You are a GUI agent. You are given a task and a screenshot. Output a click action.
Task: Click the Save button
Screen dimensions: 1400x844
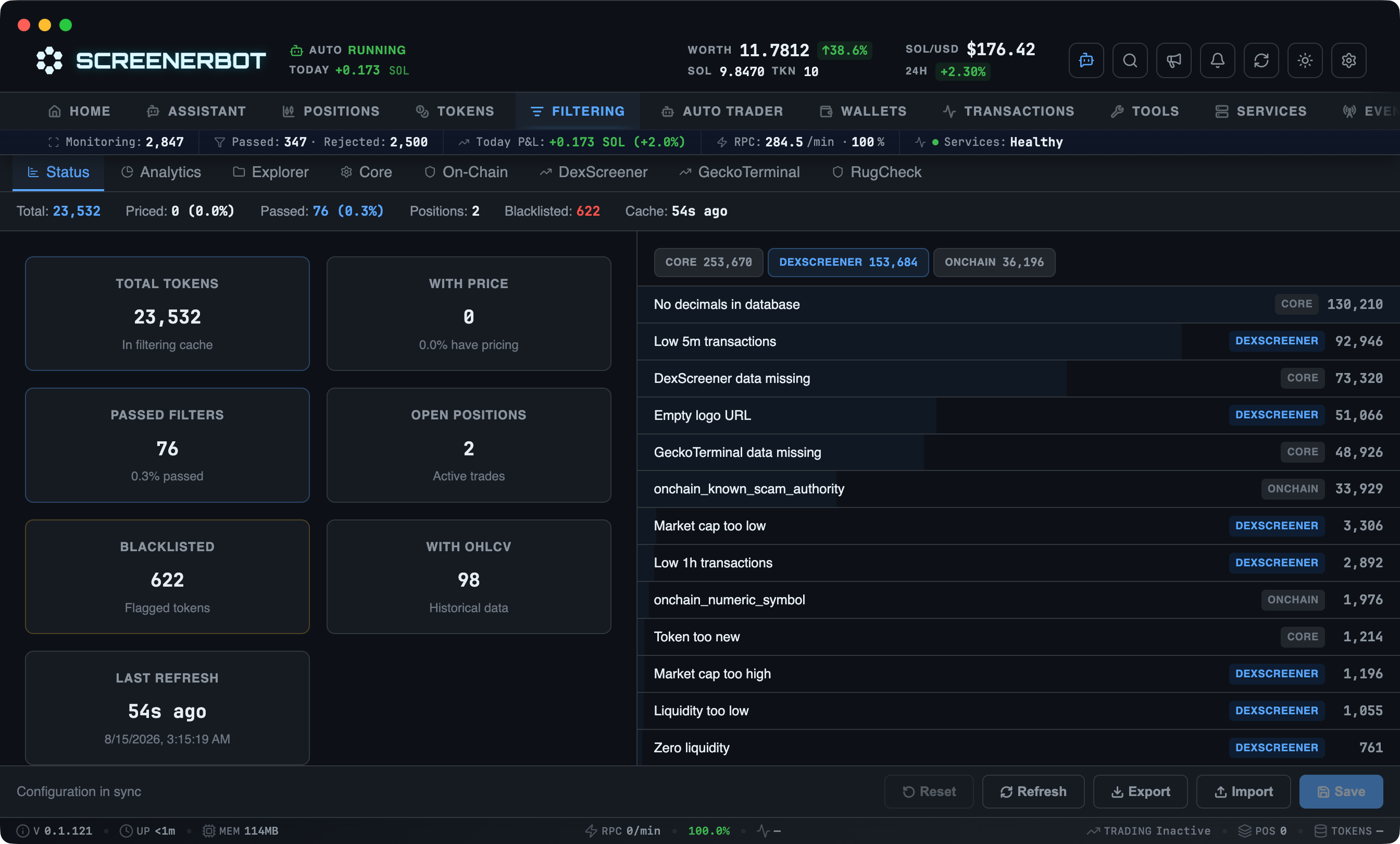[x=1341, y=791]
